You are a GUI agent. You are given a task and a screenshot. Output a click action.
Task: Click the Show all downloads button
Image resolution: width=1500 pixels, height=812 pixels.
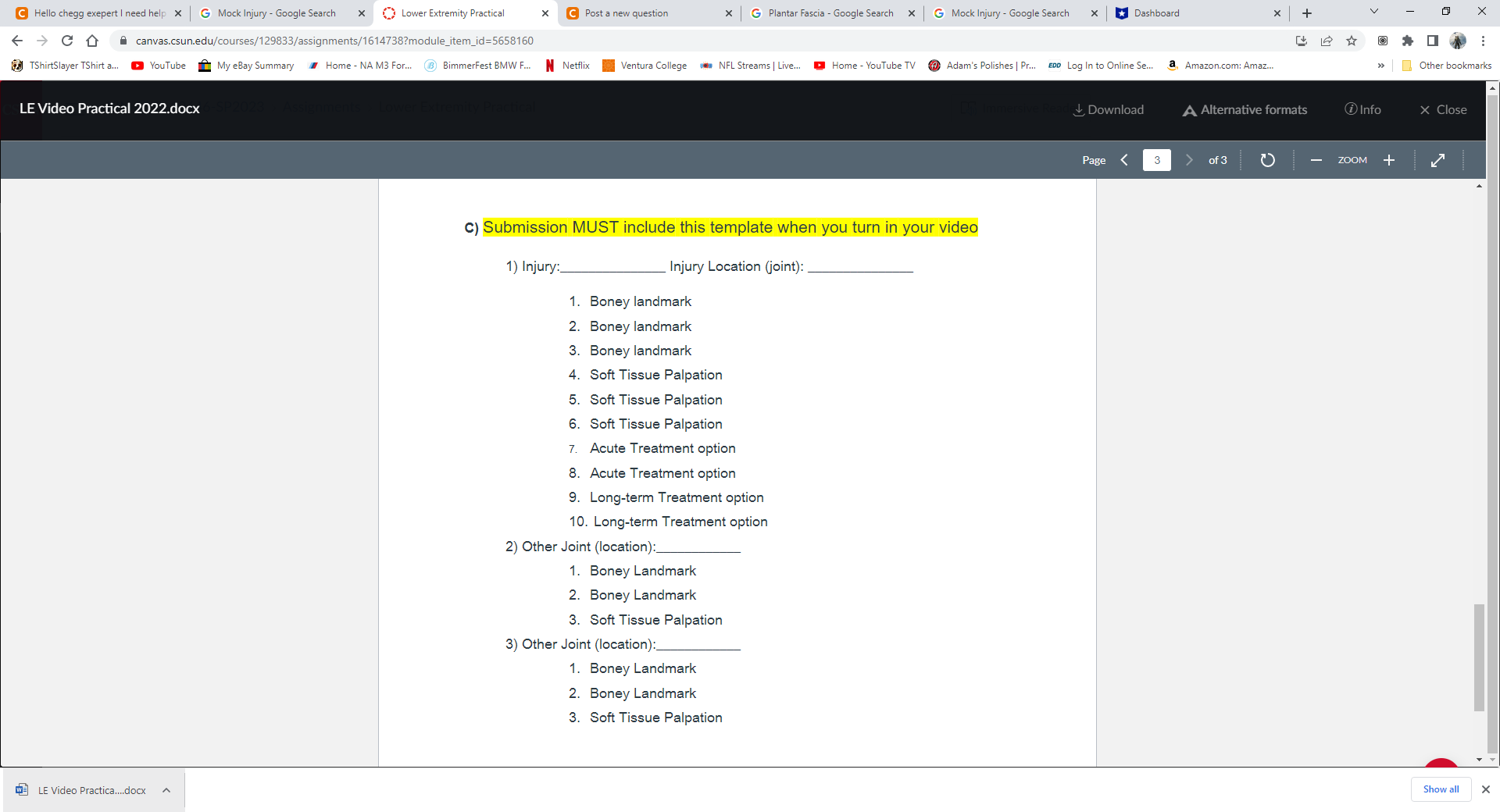(1441, 789)
